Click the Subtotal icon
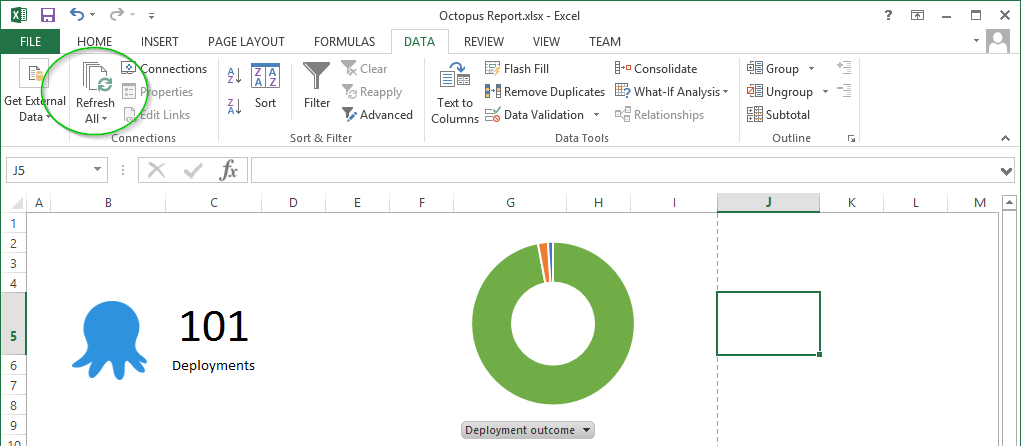The image size is (1021, 446). point(755,115)
